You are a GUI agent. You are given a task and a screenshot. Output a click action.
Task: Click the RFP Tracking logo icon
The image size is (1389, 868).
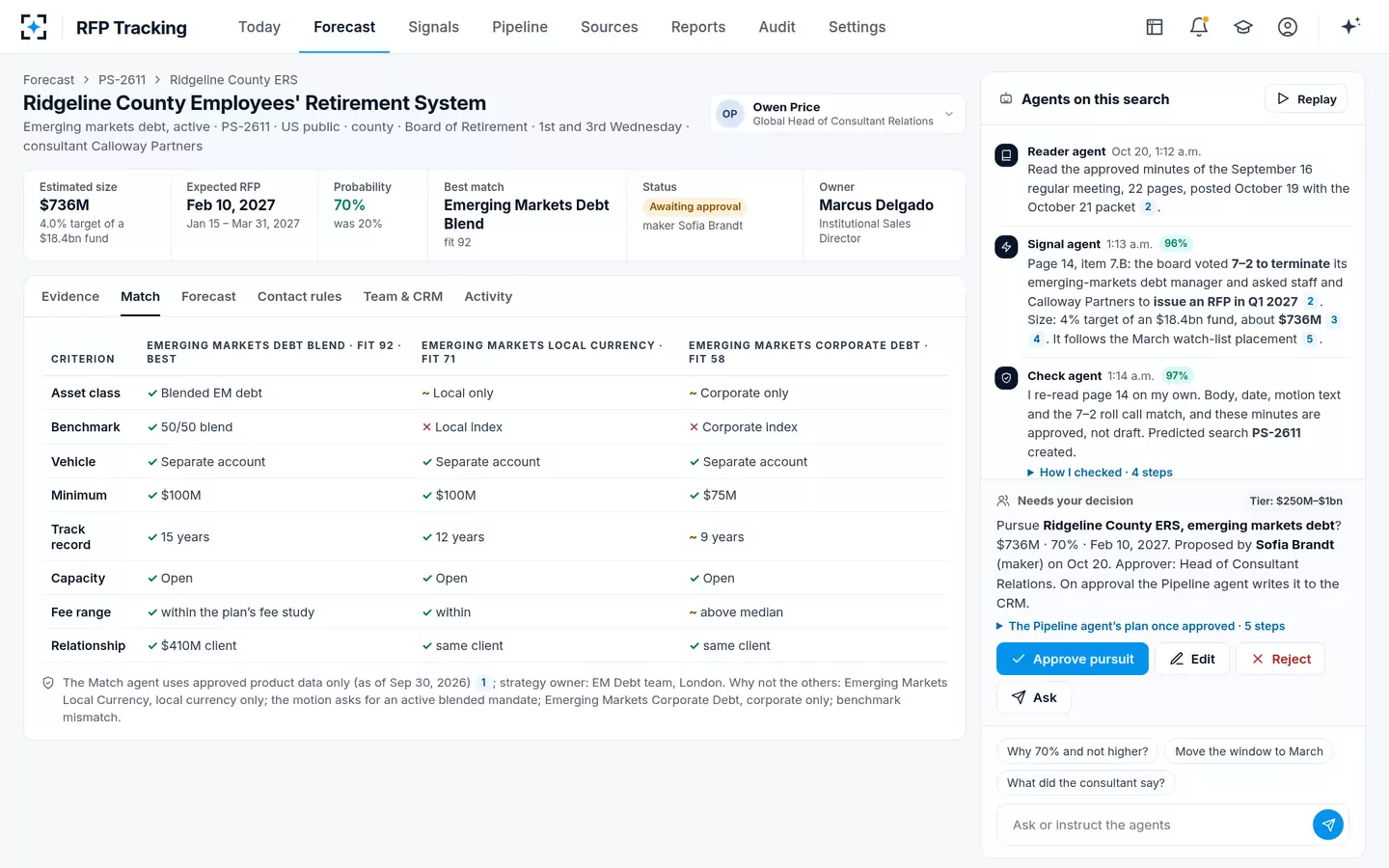34,27
